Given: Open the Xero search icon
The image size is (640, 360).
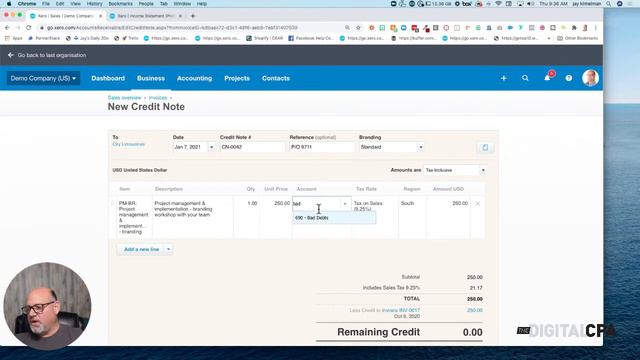Looking at the screenshot, I should [x=525, y=78].
